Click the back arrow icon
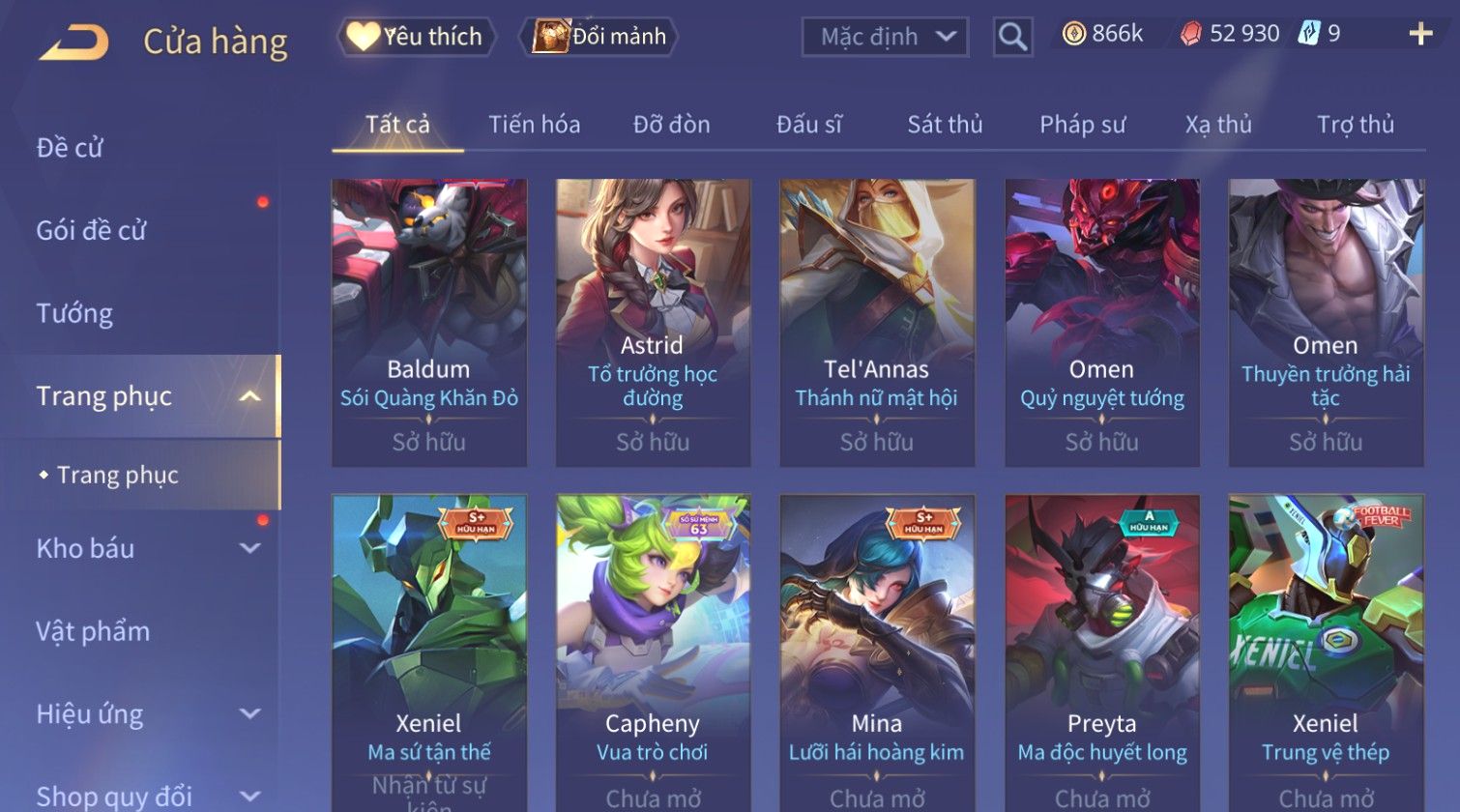Image resolution: width=1460 pixels, height=812 pixels. click(73, 43)
